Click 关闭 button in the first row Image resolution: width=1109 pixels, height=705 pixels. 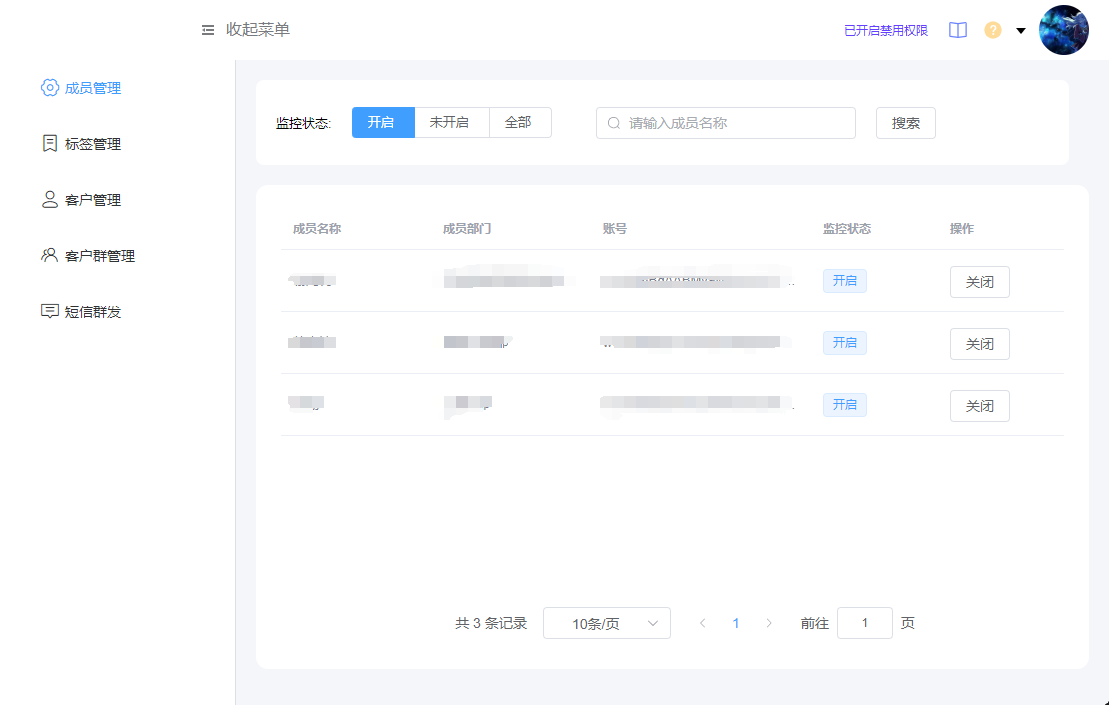pyautogui.click(x=980, y=282)
